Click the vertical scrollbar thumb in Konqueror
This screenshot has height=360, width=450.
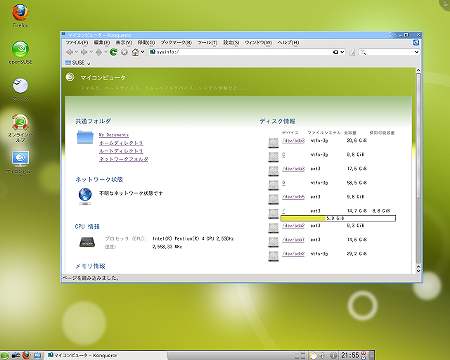[418, 136]
